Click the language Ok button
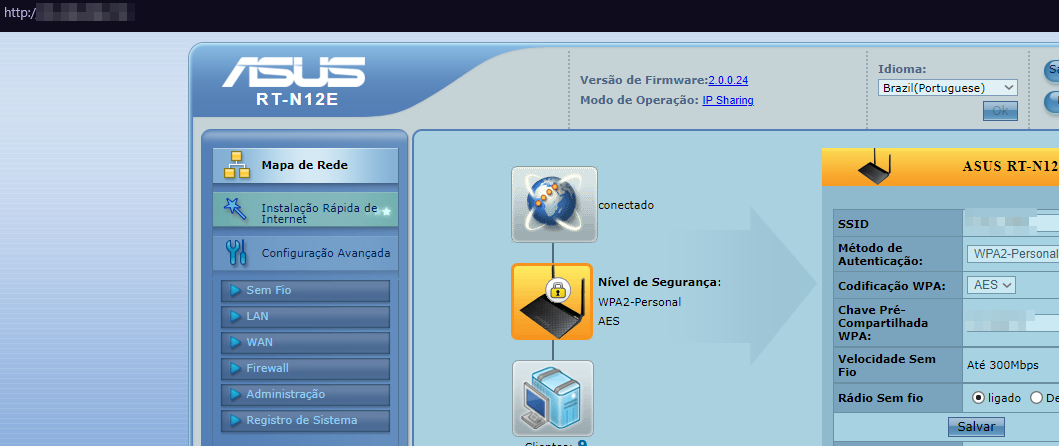This screenshot has height=446, width=1059. [1000, 111]
